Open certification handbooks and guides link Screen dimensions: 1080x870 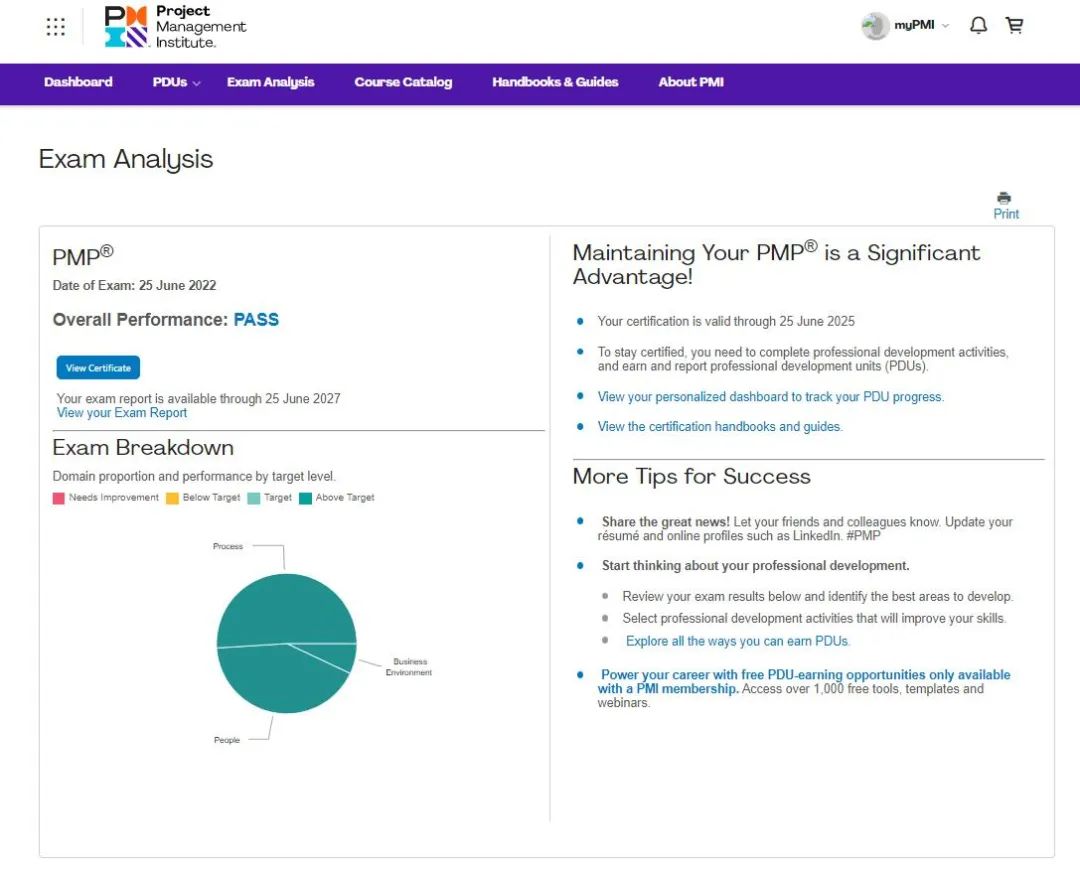(x=720, y=426)
